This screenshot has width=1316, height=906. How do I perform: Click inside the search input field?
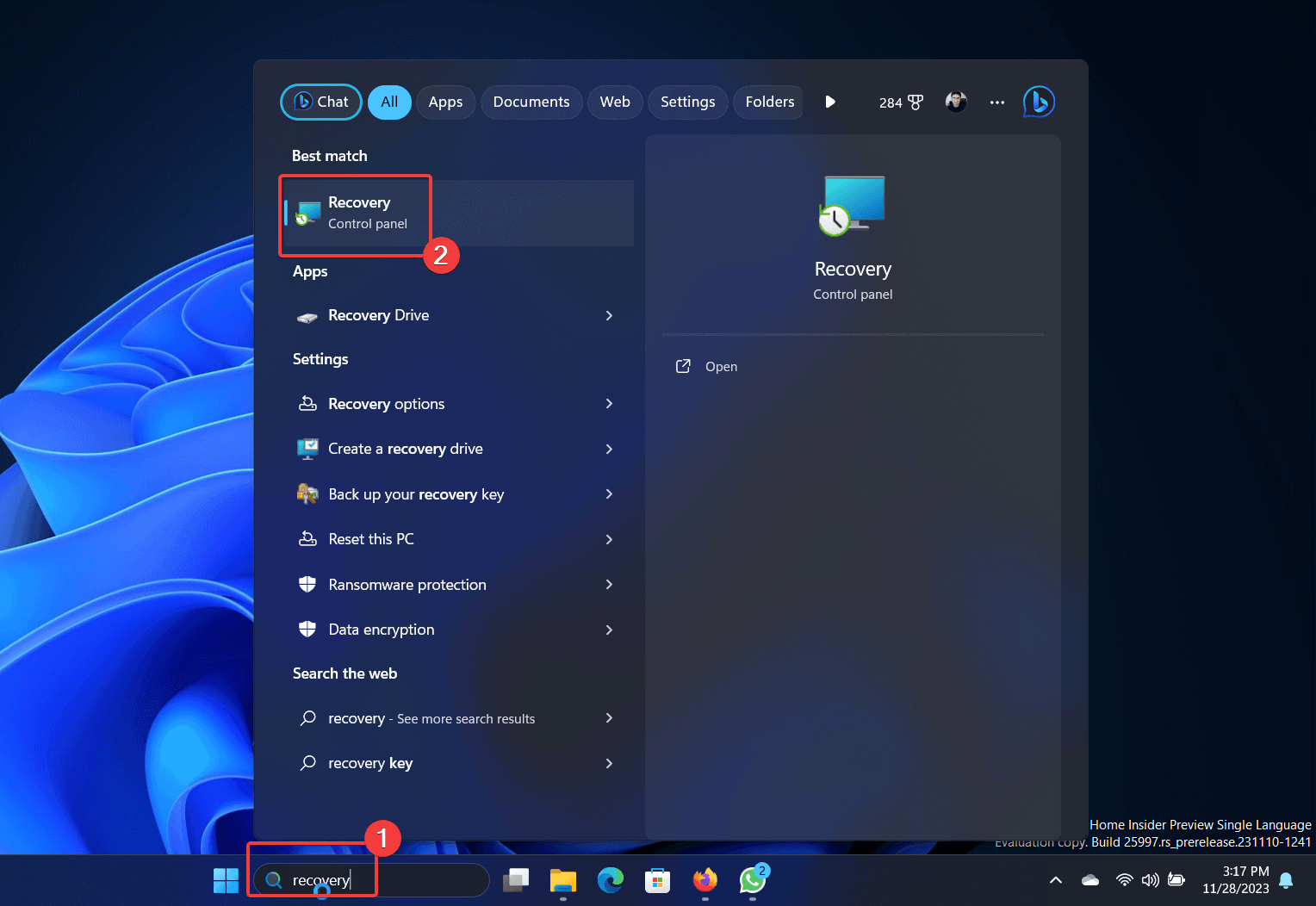click(x=370, y=880)
